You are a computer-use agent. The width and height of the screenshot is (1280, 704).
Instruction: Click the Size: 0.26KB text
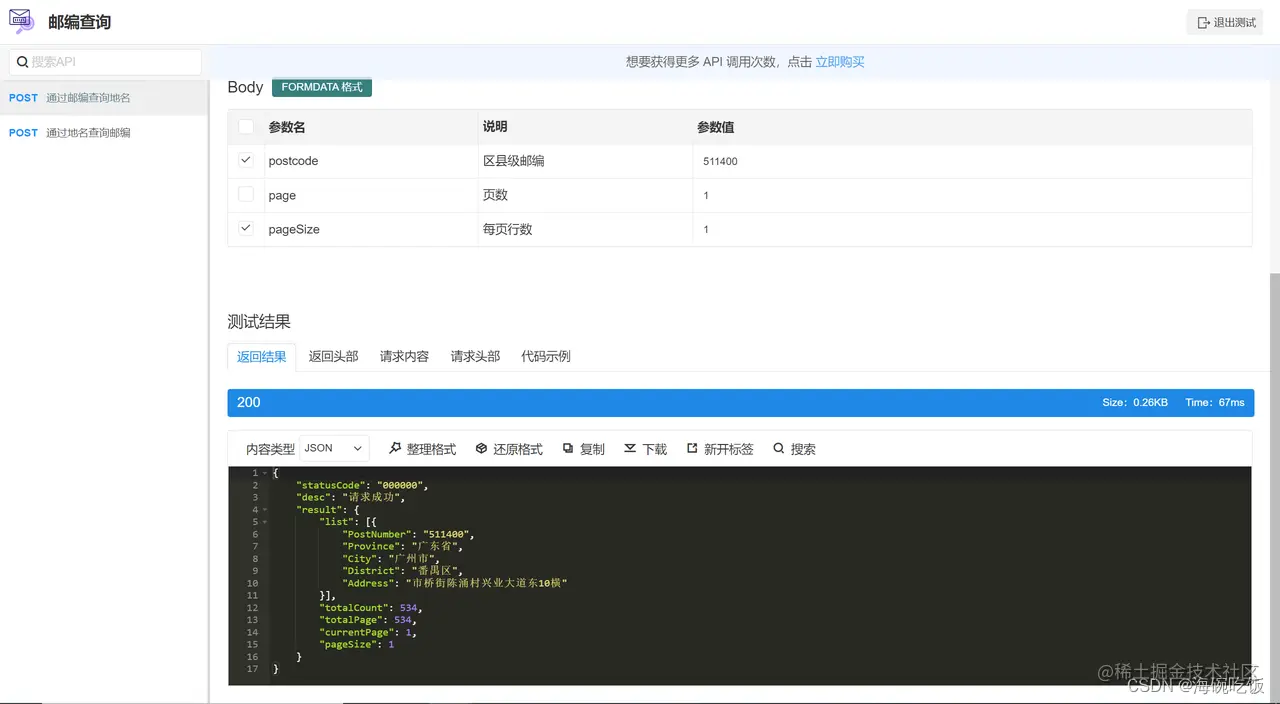click(x=1135, y=402)
